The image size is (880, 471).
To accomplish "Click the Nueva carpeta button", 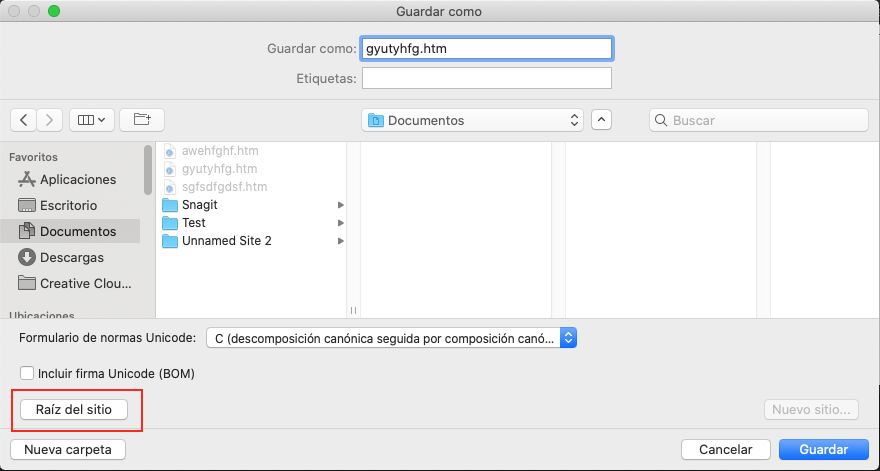I will [x=67, y=449].
